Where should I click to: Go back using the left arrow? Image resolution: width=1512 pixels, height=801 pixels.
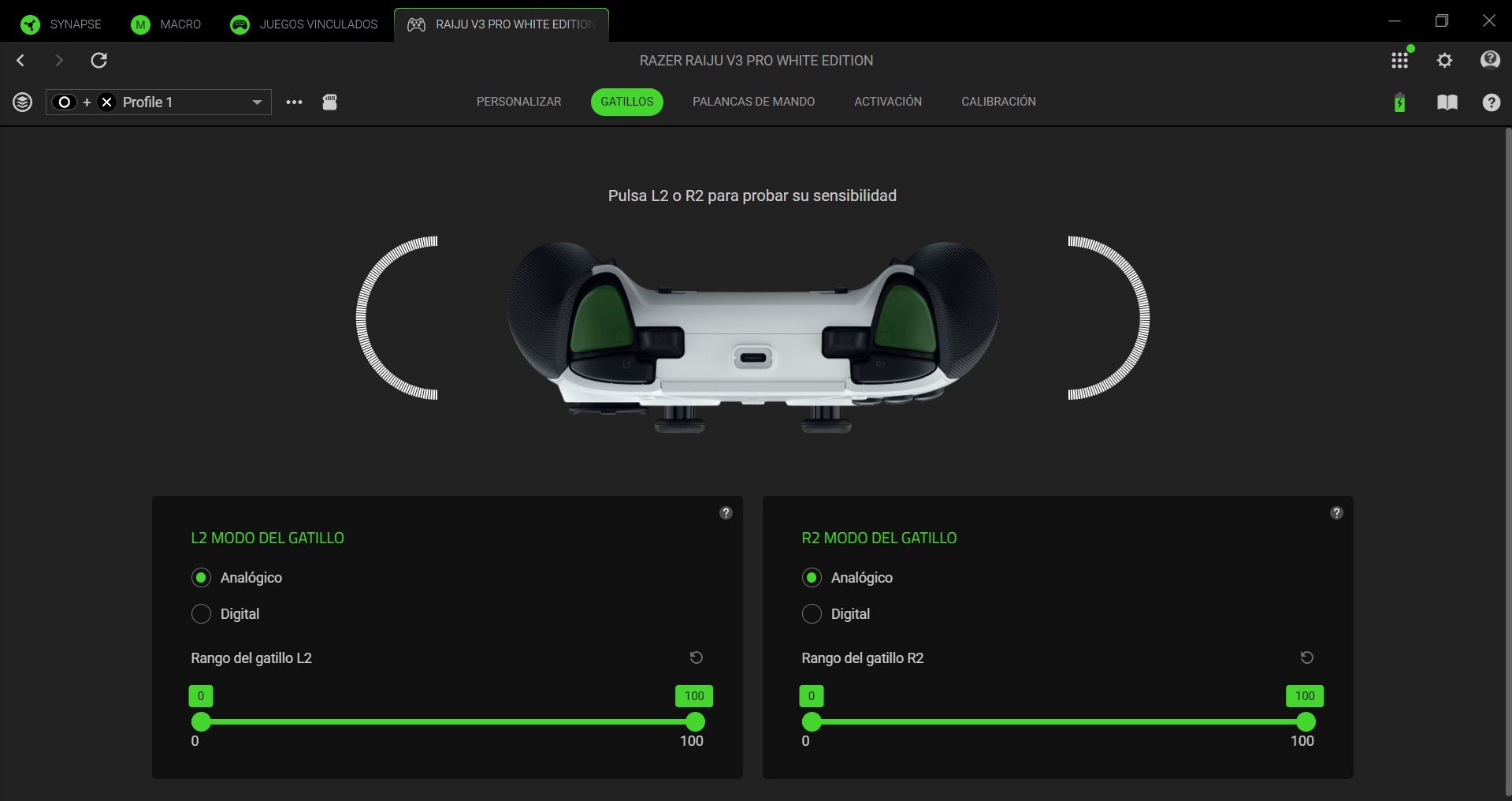click(x=21, y=61)
